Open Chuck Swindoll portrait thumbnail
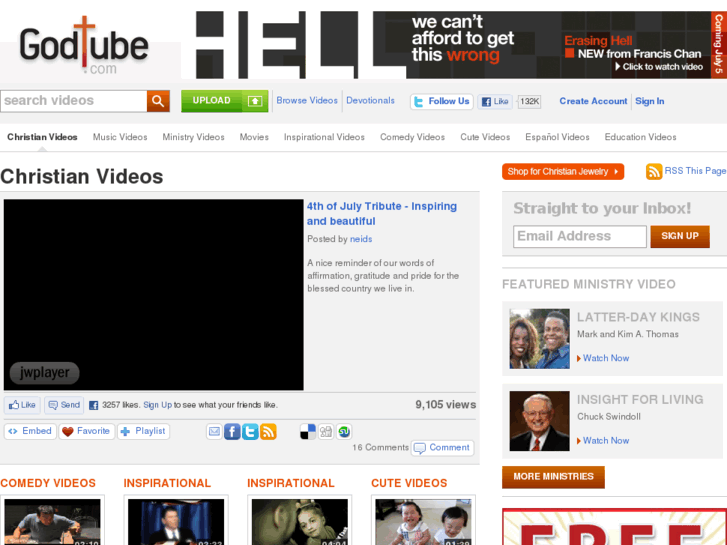Screen dimensions: 727x545 tap(539, 421)
